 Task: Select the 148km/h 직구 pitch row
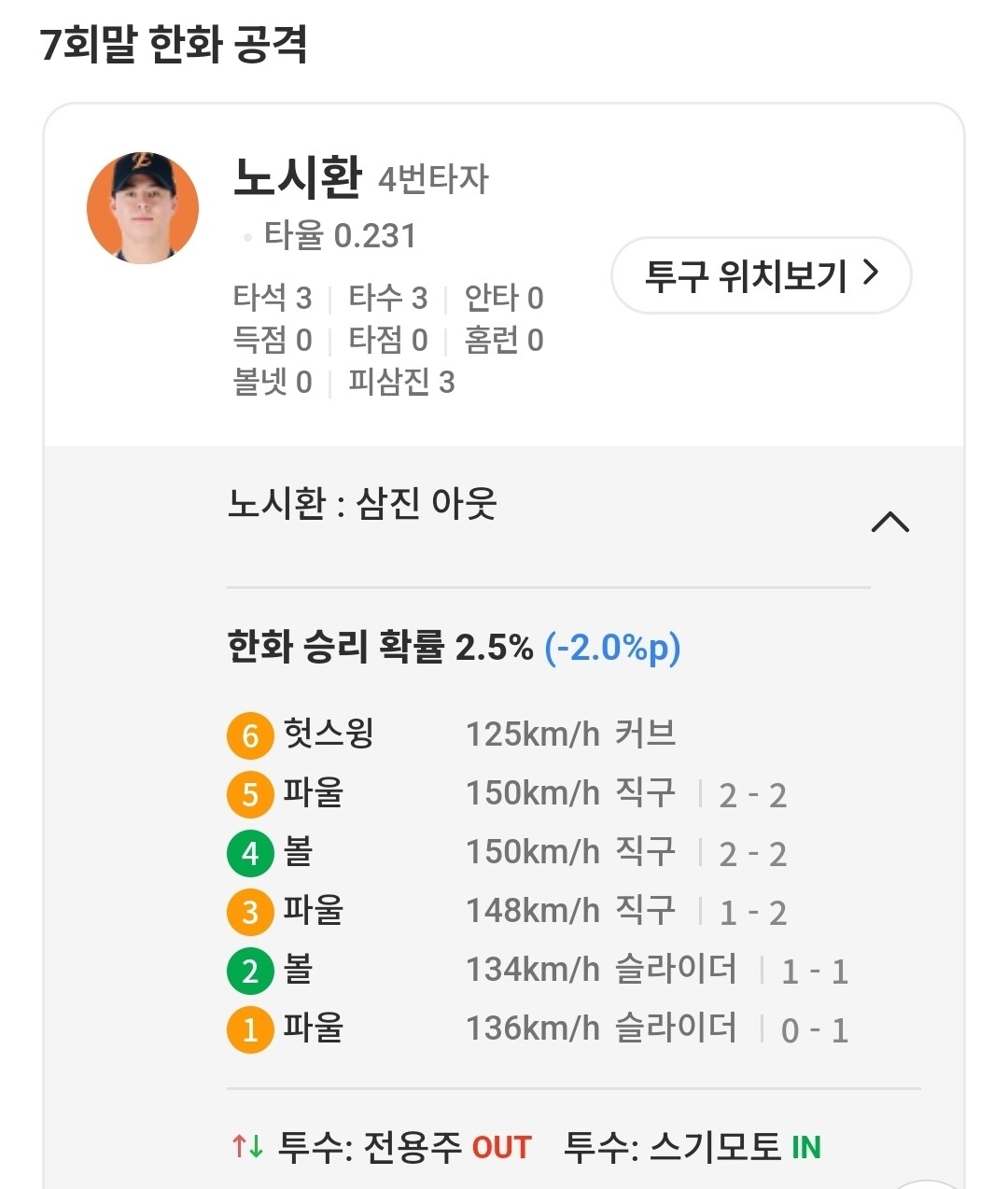[x=570, y=911]
